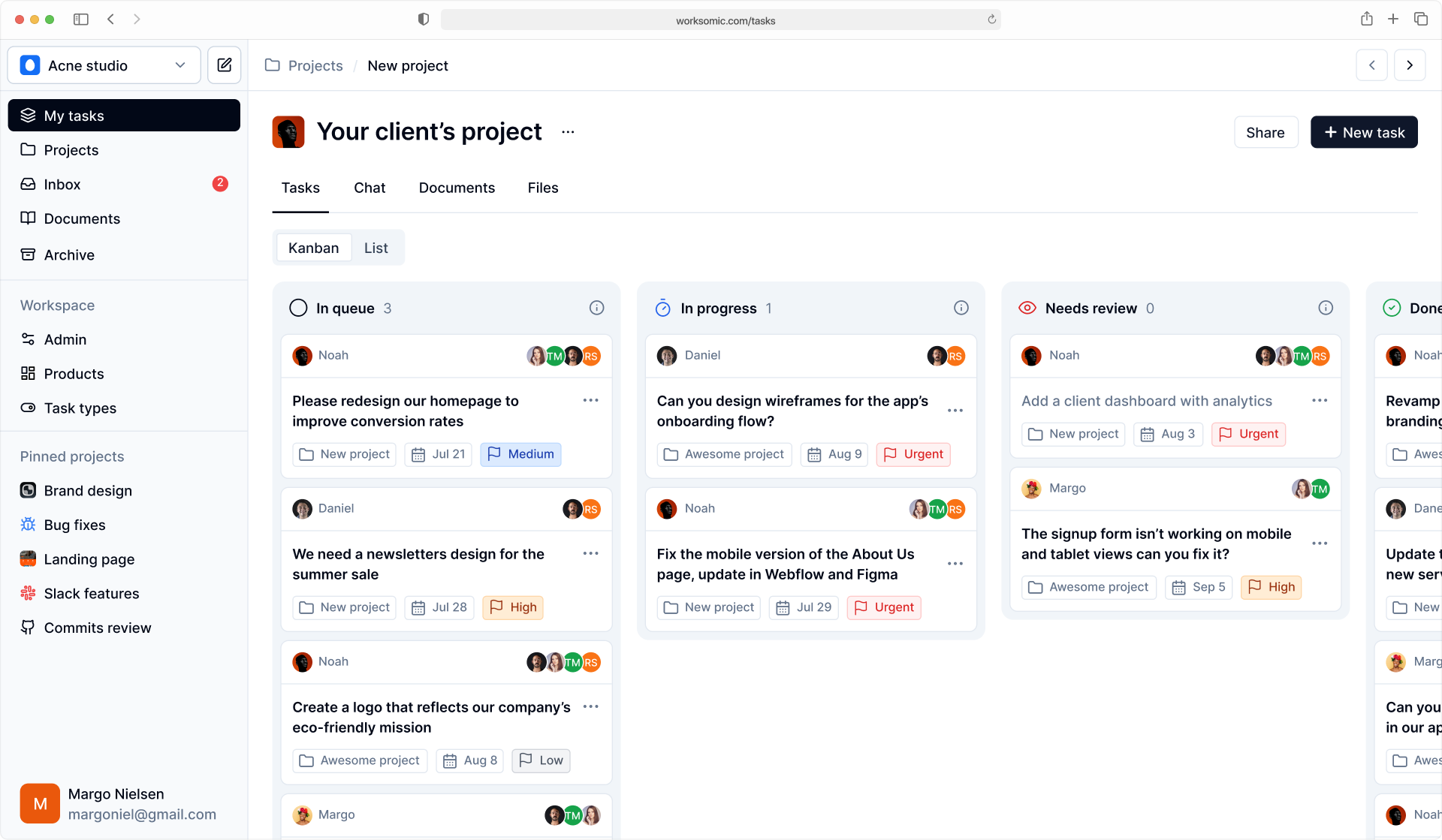Open the Inbox from the sidebar
This screenshot has width=1442, height=840.
(x=62, y=184)
